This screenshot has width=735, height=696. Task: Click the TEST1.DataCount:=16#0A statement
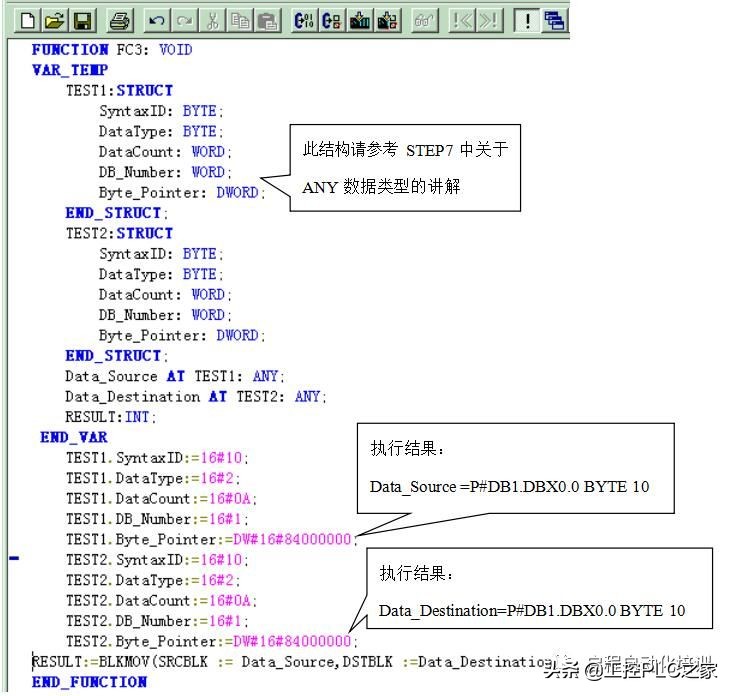click(x=161, y=499)
